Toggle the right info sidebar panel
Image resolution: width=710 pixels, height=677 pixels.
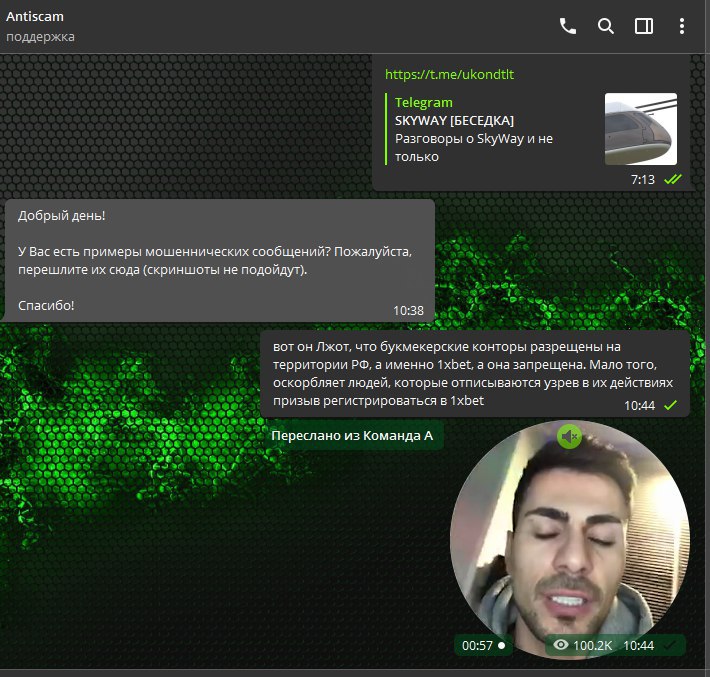pyautogui.click(x=643, y=26)
